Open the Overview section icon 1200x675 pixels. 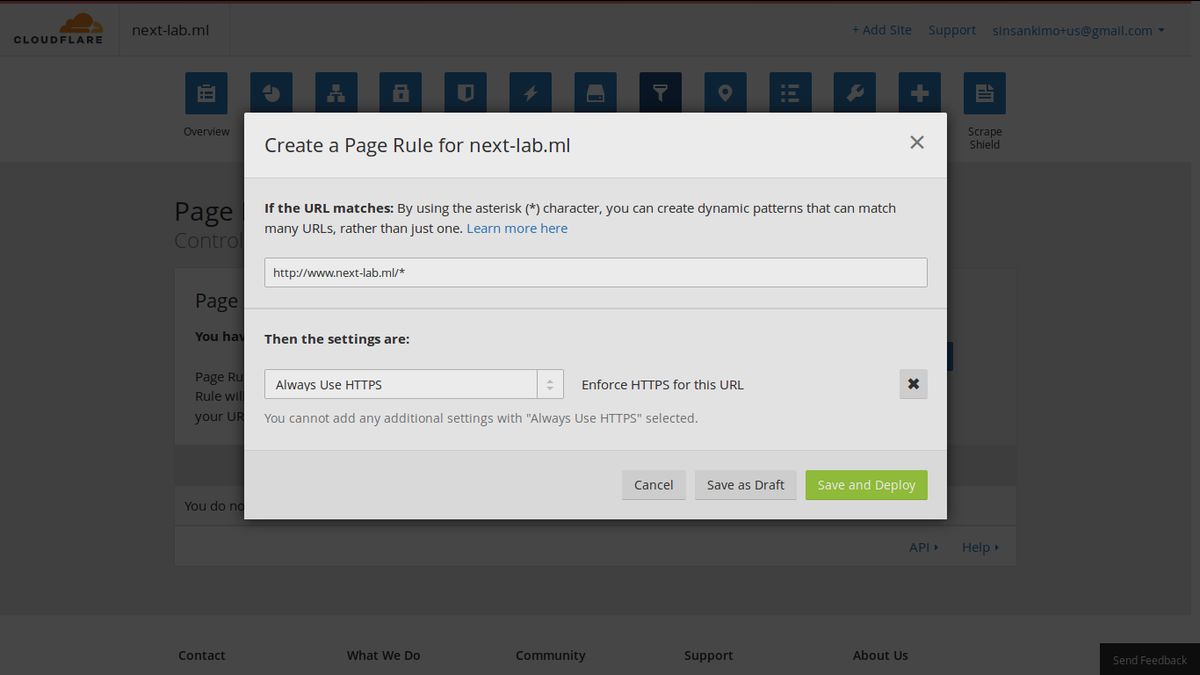(206, 93)
